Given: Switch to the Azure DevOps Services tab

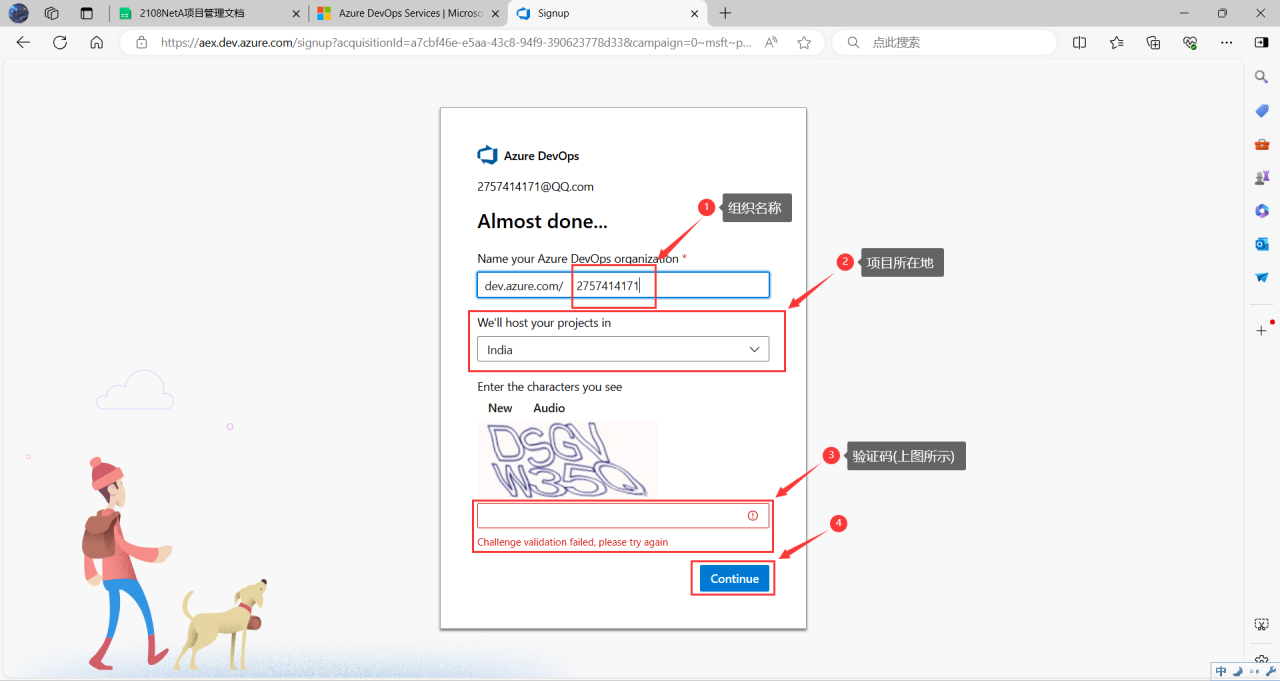Looking at the screenshot, I should (x=408, y=13).
